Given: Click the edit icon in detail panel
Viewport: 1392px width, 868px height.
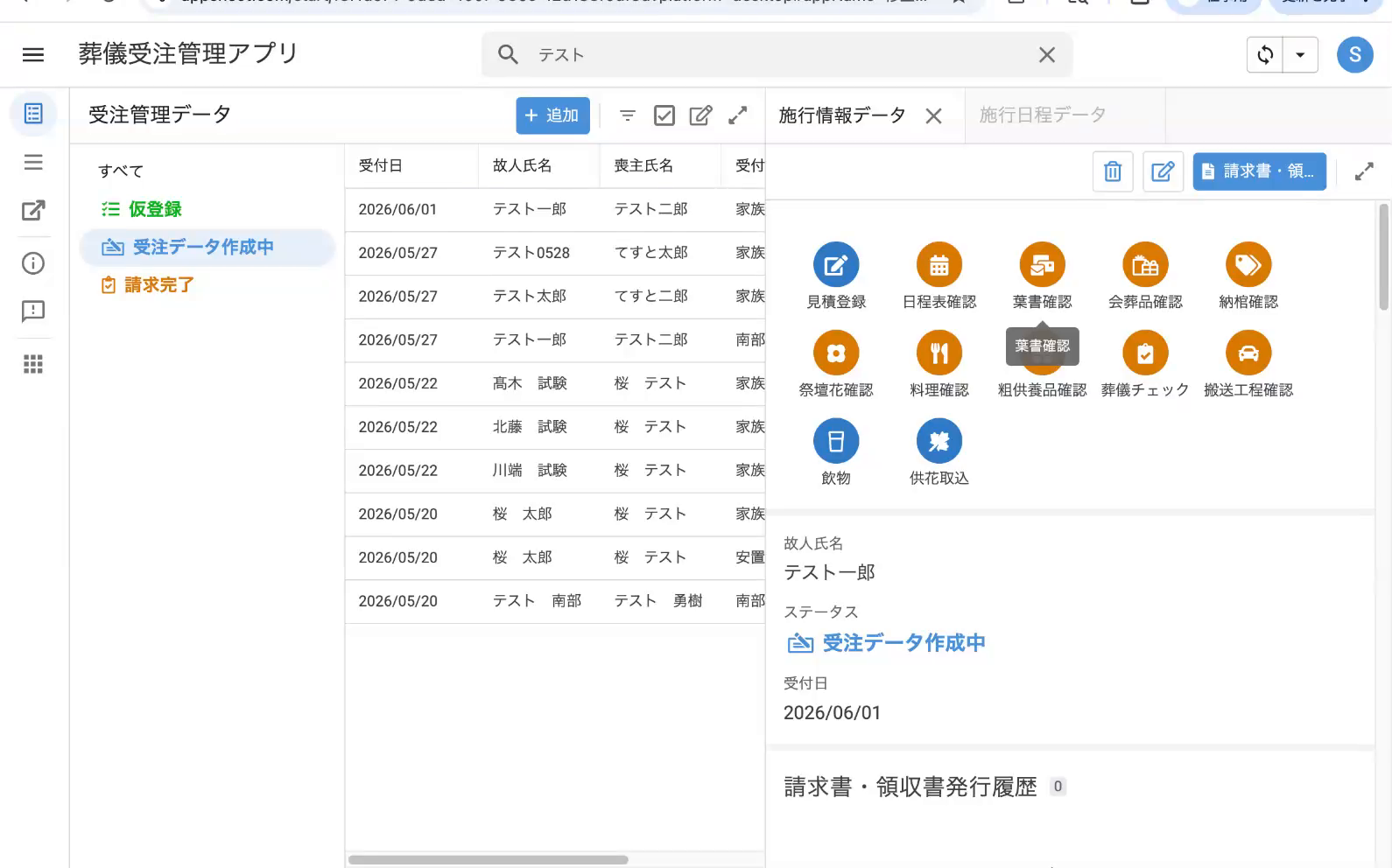Looking at the screenshot, I should point(1163,171).
